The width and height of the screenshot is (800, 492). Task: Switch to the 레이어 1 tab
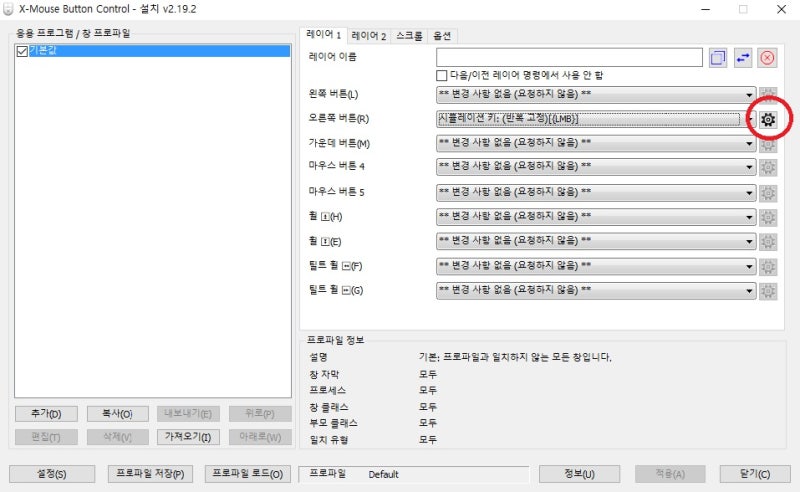point(323,35)
